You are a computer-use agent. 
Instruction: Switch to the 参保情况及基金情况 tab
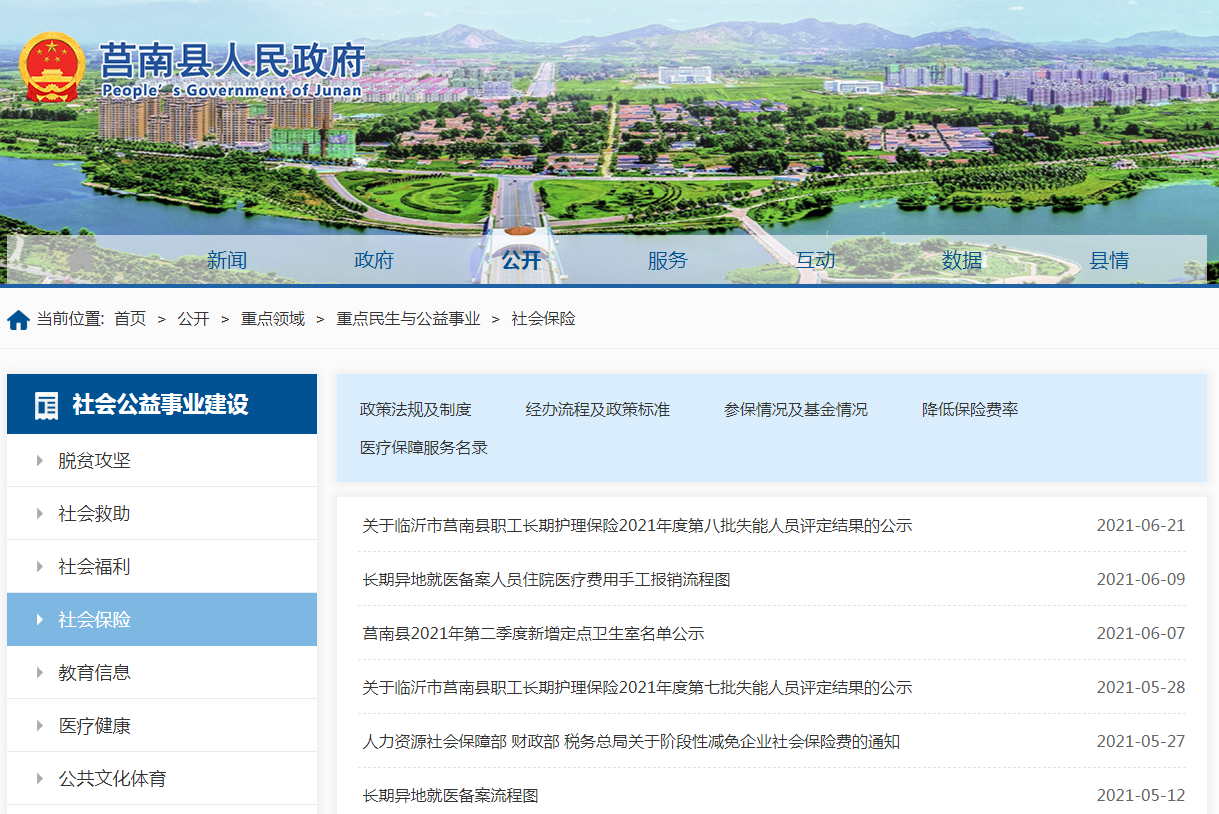coord(796,410)
